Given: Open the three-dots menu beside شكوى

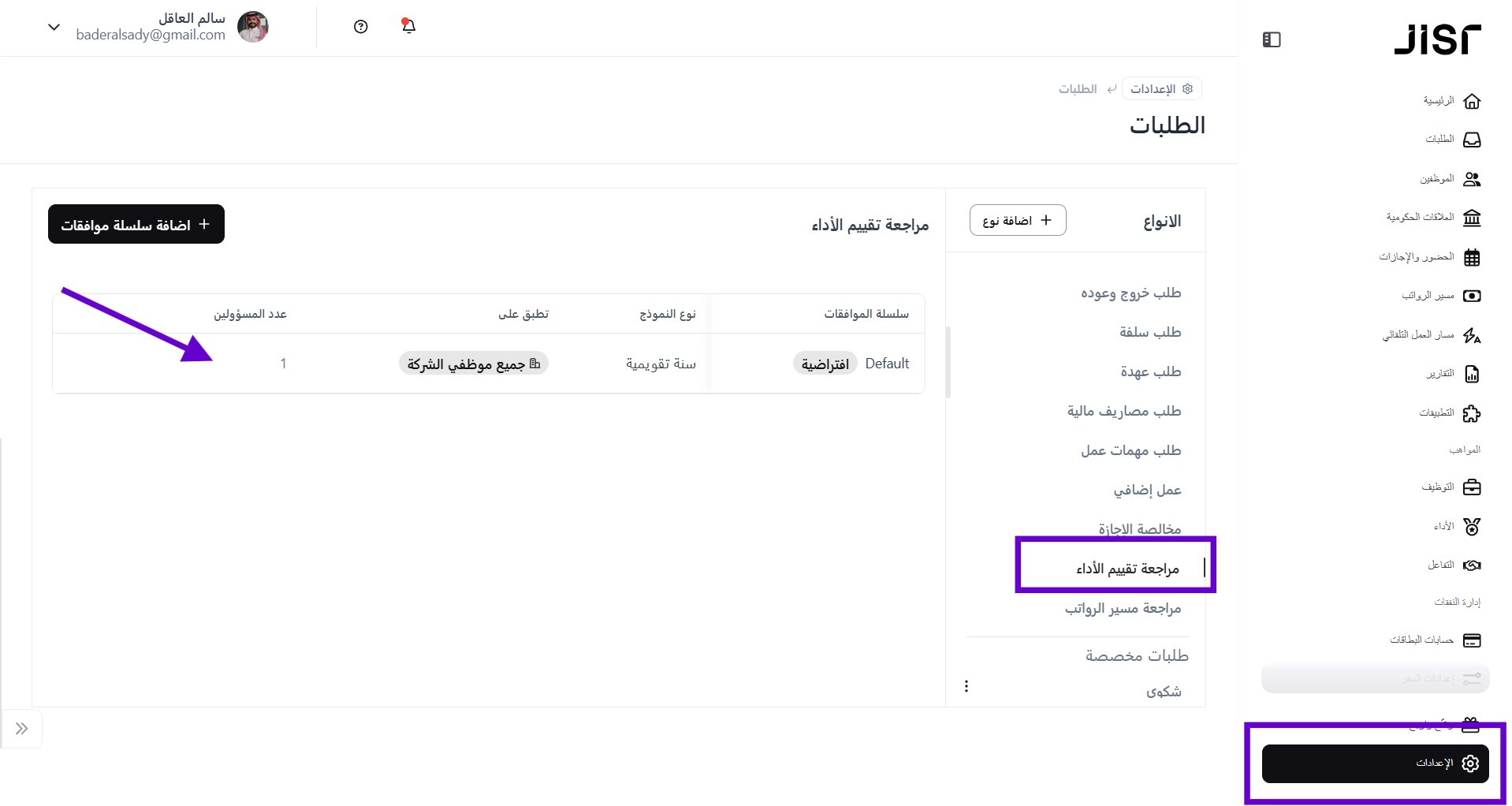Looking at the screenshot, I should (966, 686).
